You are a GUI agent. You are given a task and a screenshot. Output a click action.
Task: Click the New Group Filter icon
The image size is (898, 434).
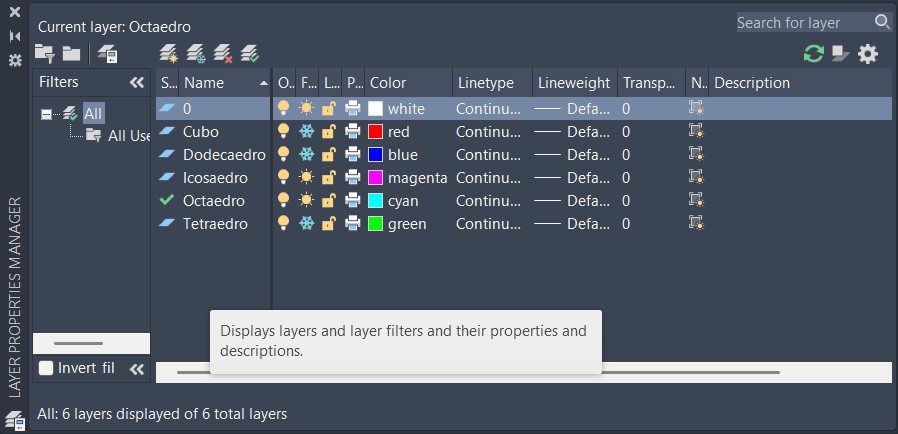71,53
